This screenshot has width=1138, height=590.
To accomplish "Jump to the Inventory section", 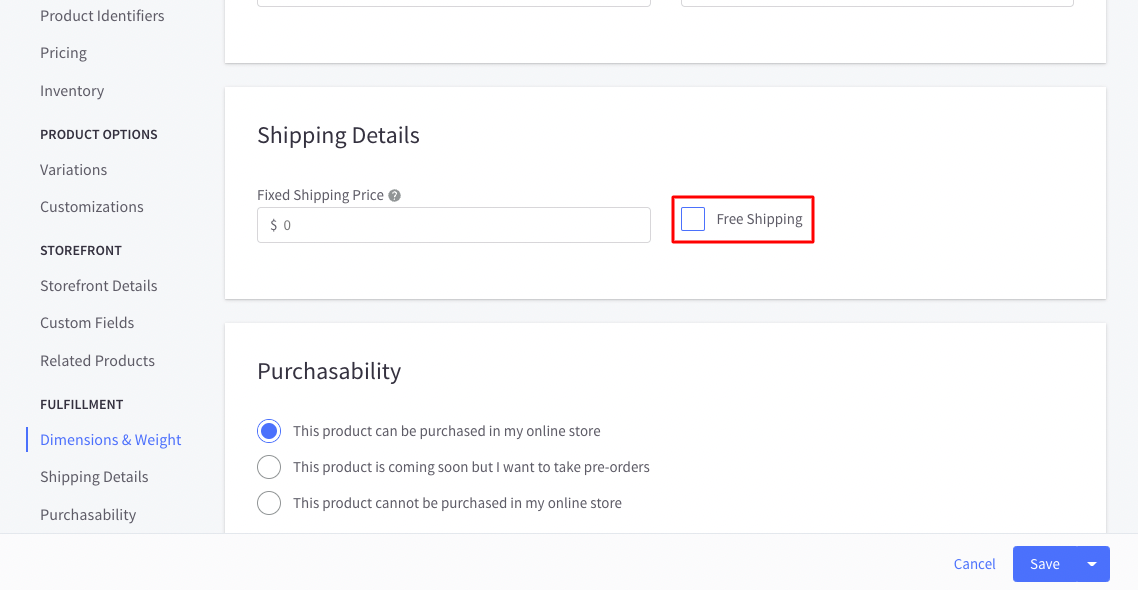I will tap(72, 91).
